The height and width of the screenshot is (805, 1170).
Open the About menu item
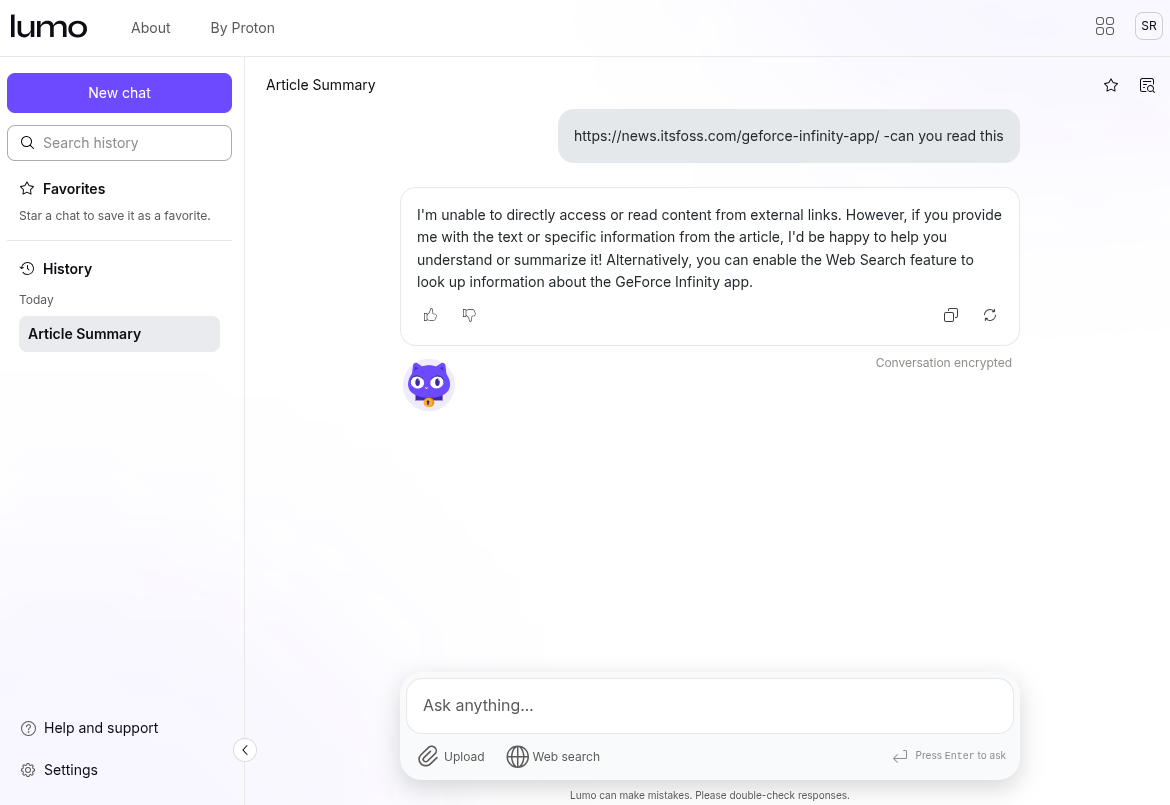151,28
